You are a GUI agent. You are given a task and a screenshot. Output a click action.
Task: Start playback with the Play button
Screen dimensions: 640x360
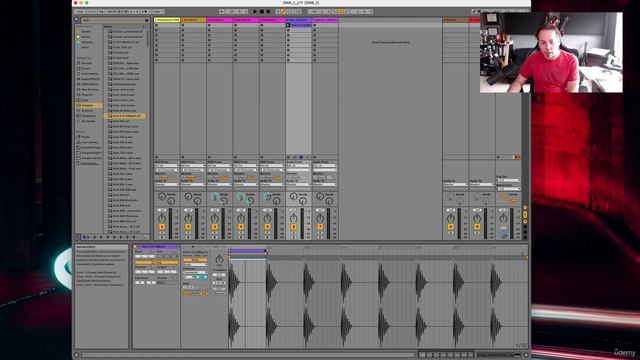point(256,11)
